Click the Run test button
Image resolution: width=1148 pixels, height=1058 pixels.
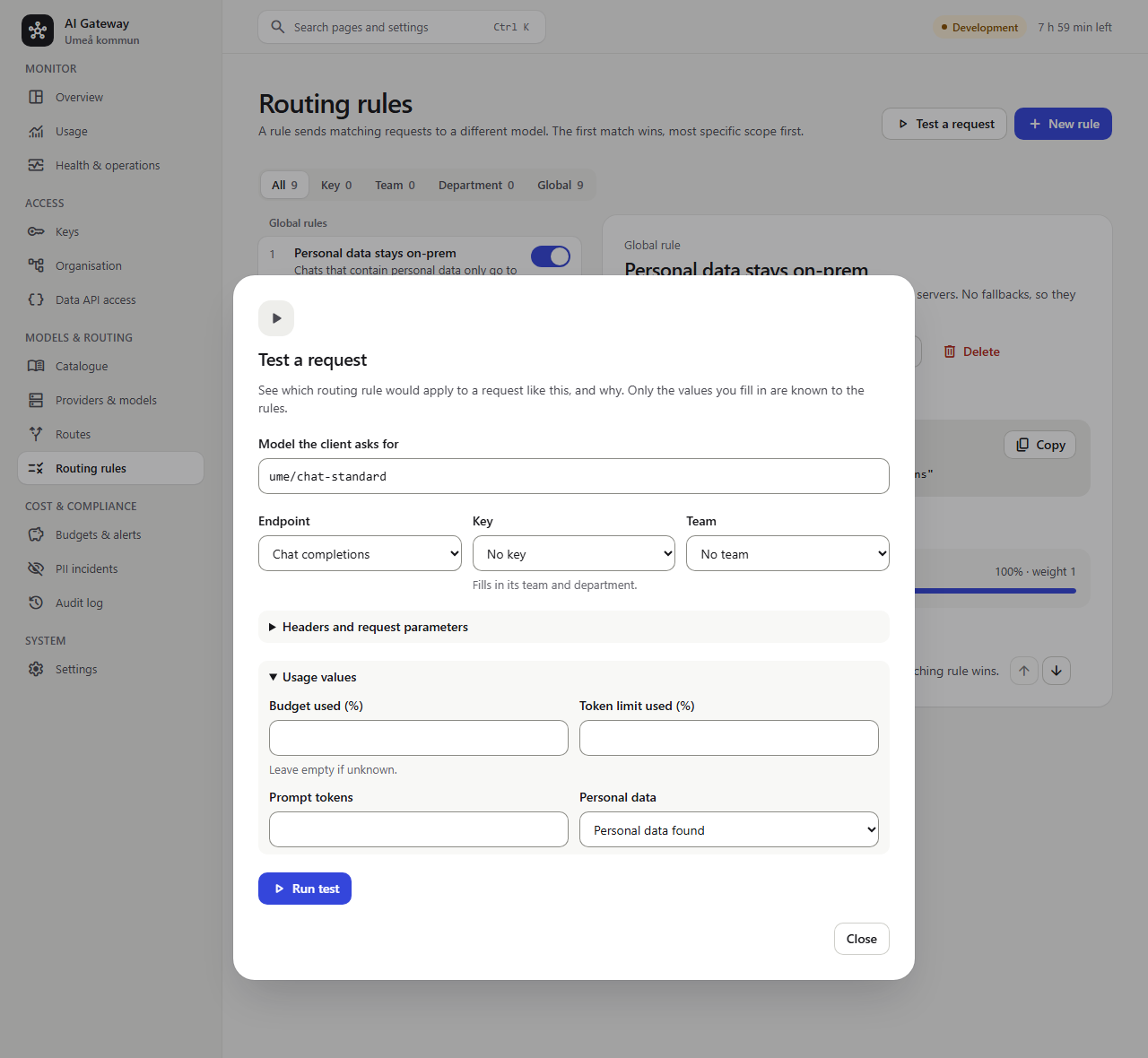point(305,889)
